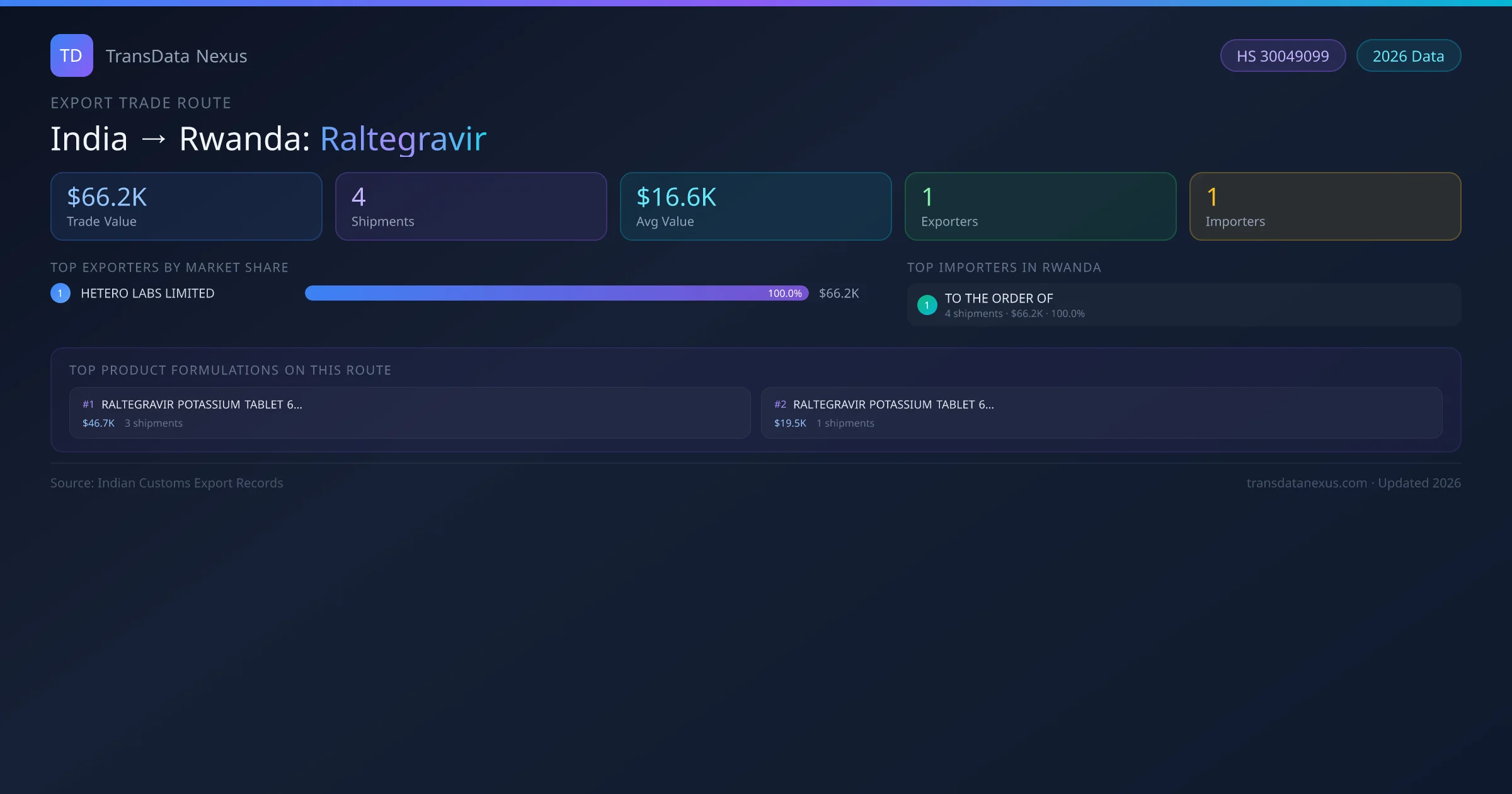Click the TransData Nexus brand name
The height and width of the screenshot is (794, 1512).
176,56
